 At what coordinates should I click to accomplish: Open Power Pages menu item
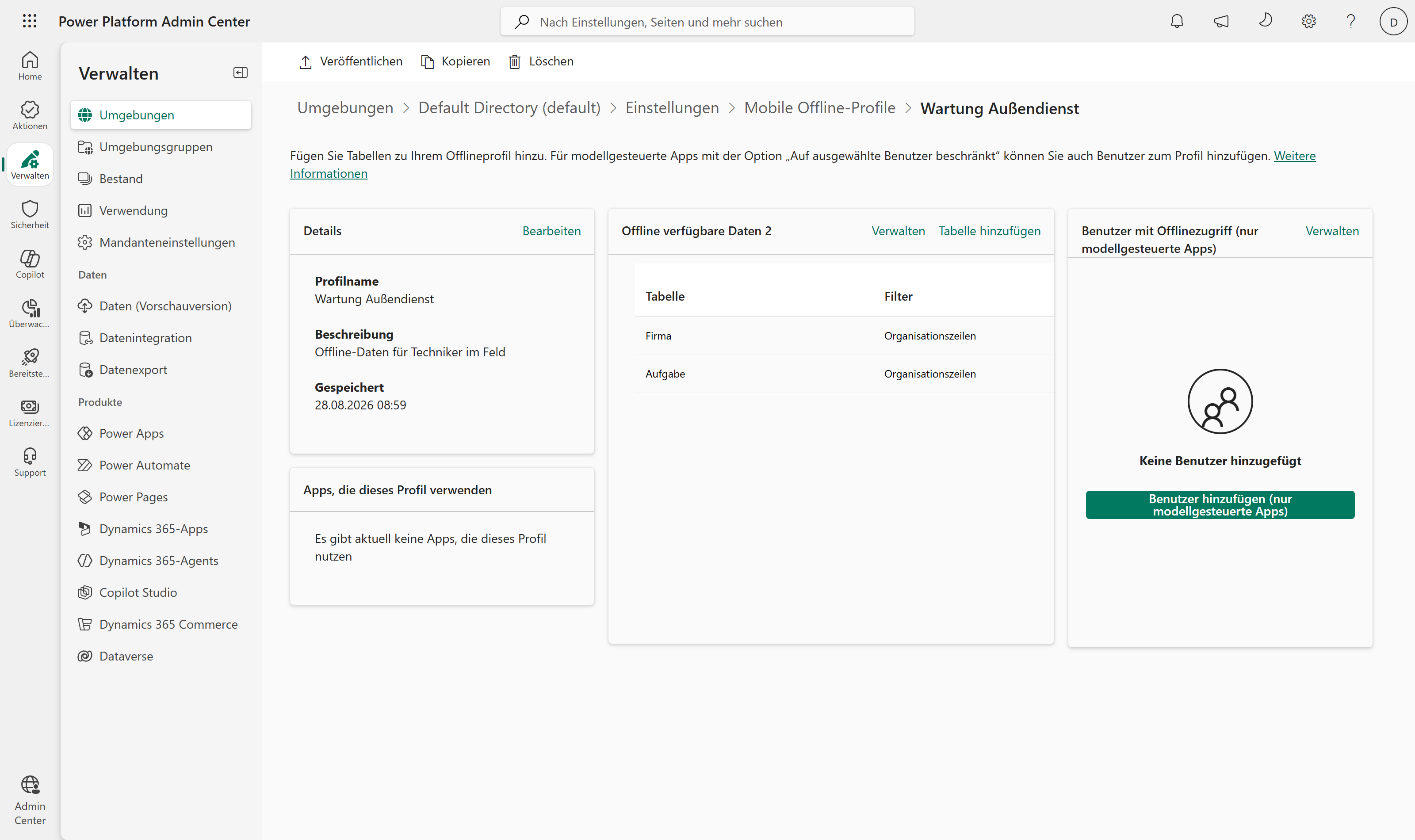pos(161,497)
